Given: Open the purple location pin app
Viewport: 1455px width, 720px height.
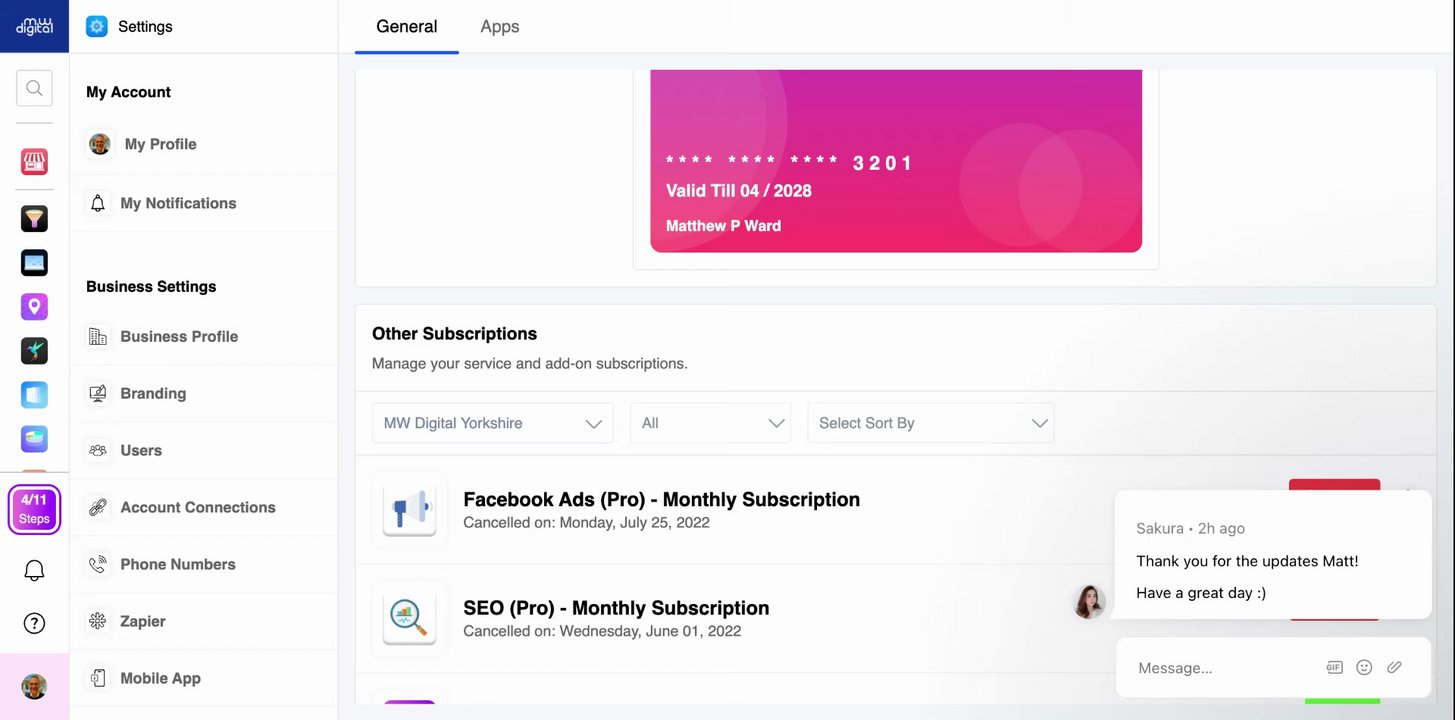Looking at the screenshot, I should pos(34,306).
